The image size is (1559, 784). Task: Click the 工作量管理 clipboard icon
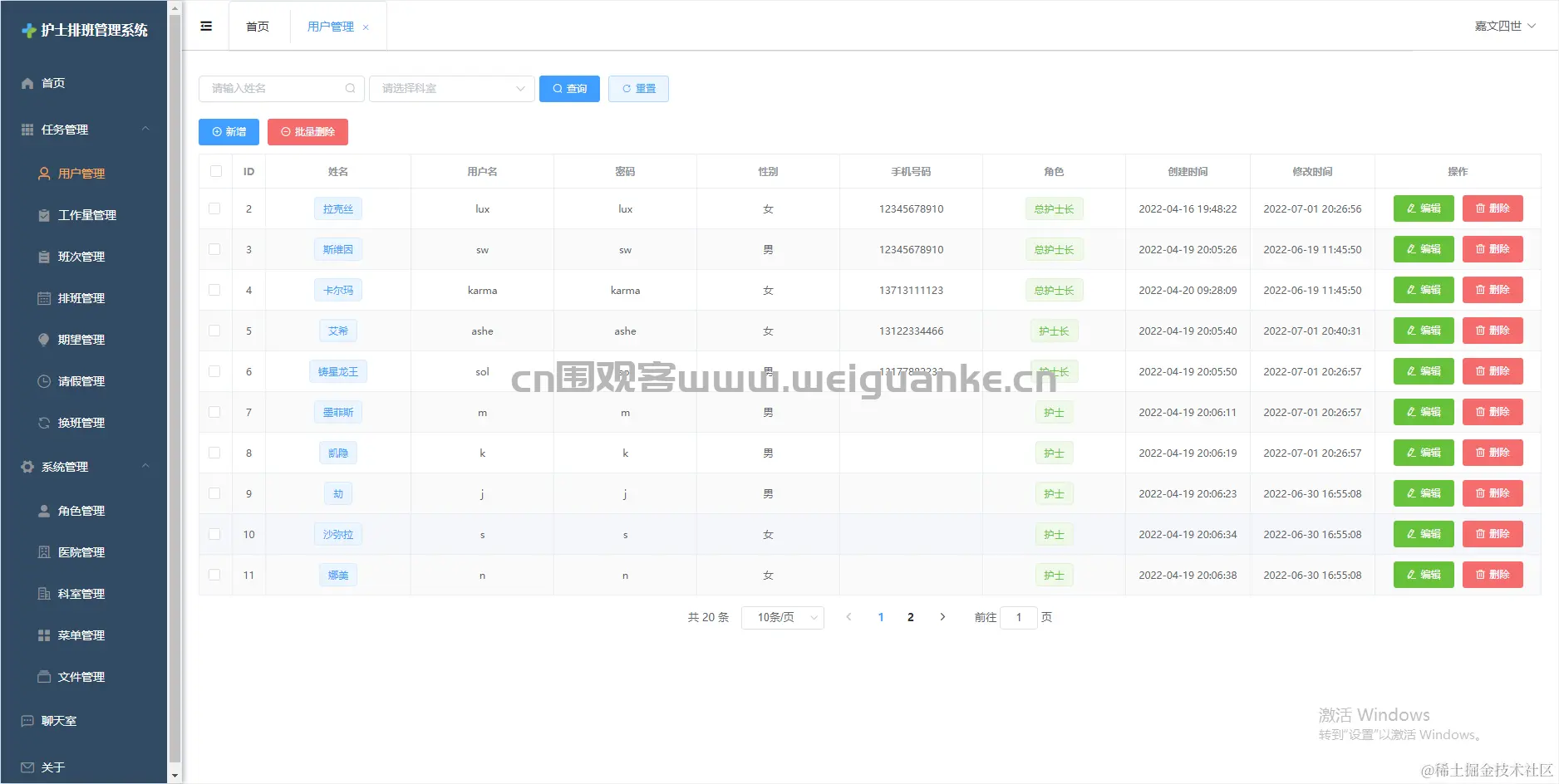[44, 215]
